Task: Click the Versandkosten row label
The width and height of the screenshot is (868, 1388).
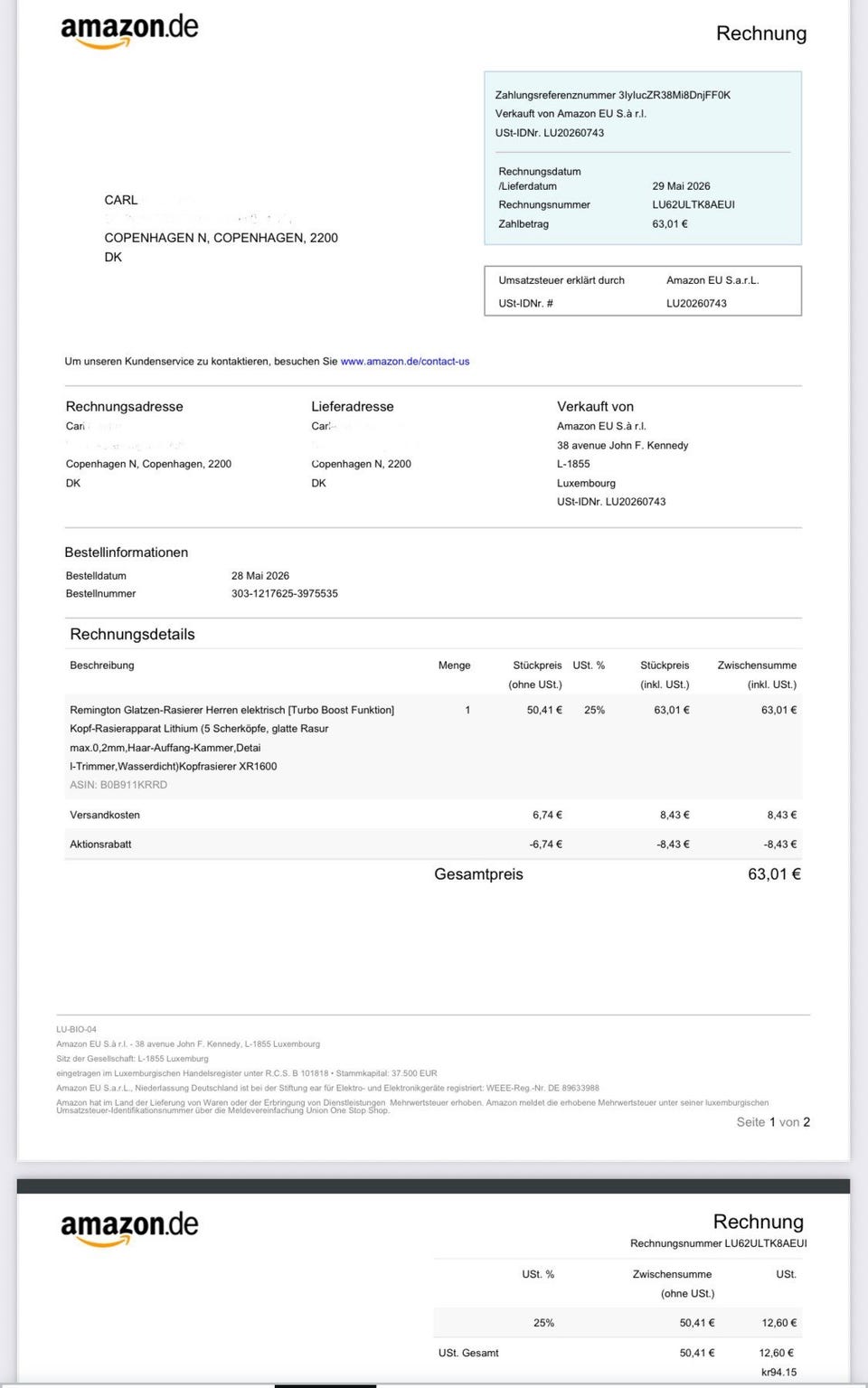Action: click(x=105, y=815)
